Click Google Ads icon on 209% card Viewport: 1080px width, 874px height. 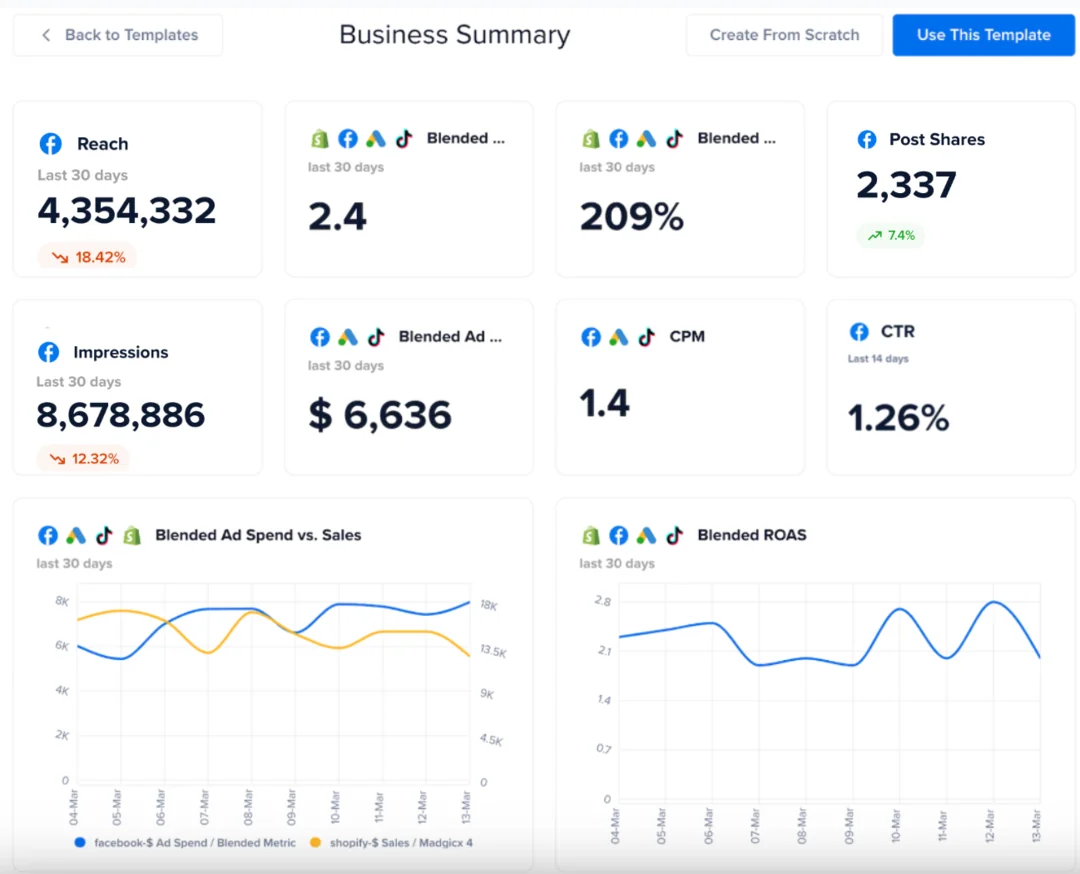(646, 139)
